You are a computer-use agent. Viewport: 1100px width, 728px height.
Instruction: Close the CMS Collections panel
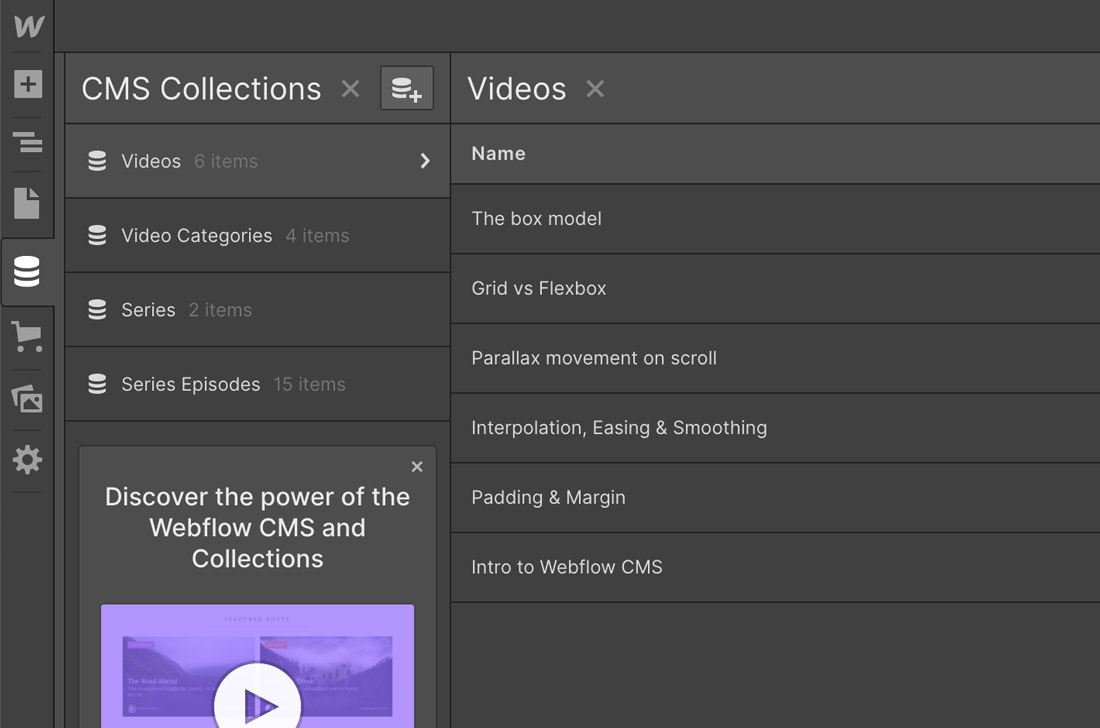point(350,89)
